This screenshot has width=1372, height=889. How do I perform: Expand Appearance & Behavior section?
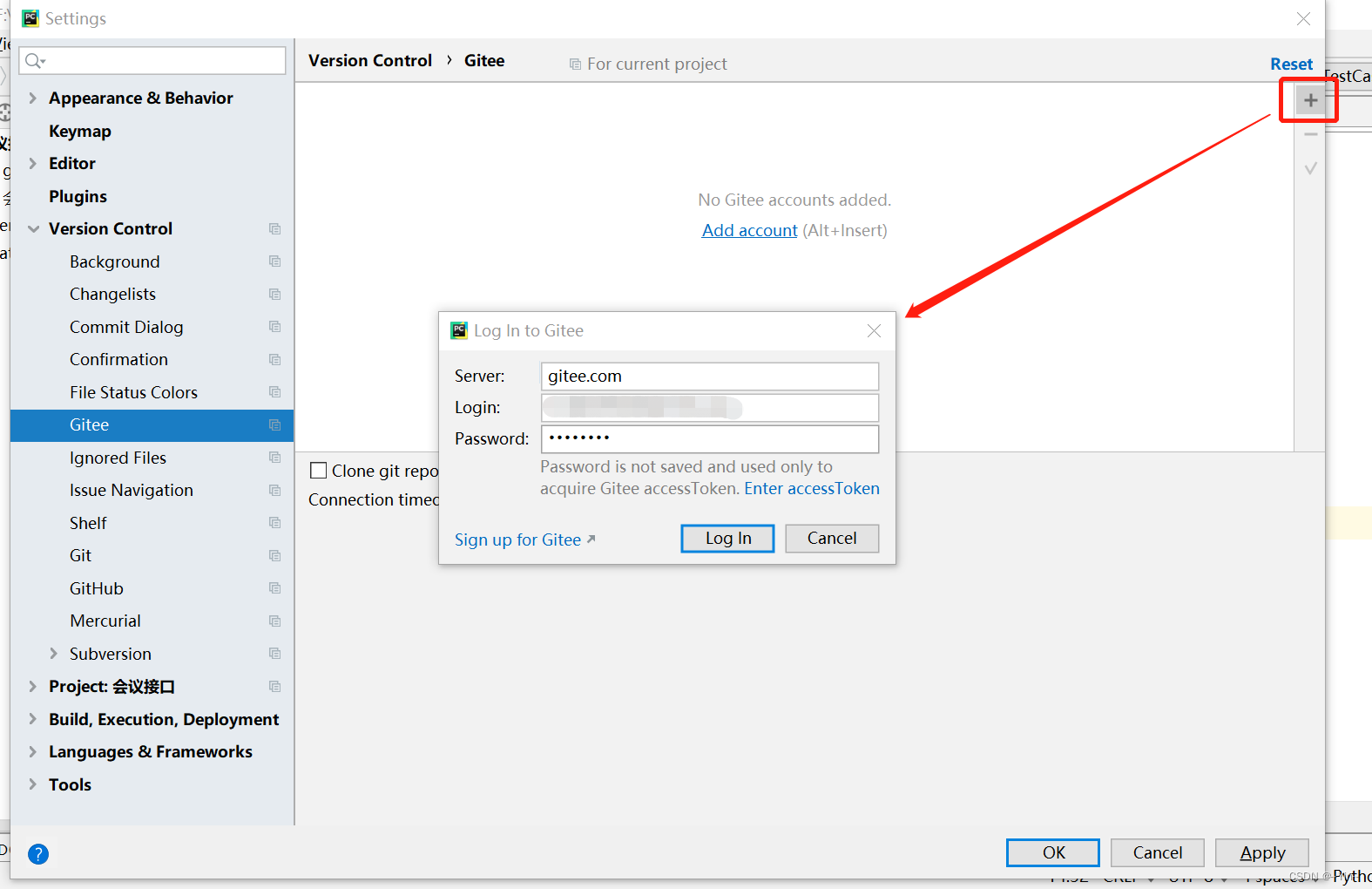[32, 98]
